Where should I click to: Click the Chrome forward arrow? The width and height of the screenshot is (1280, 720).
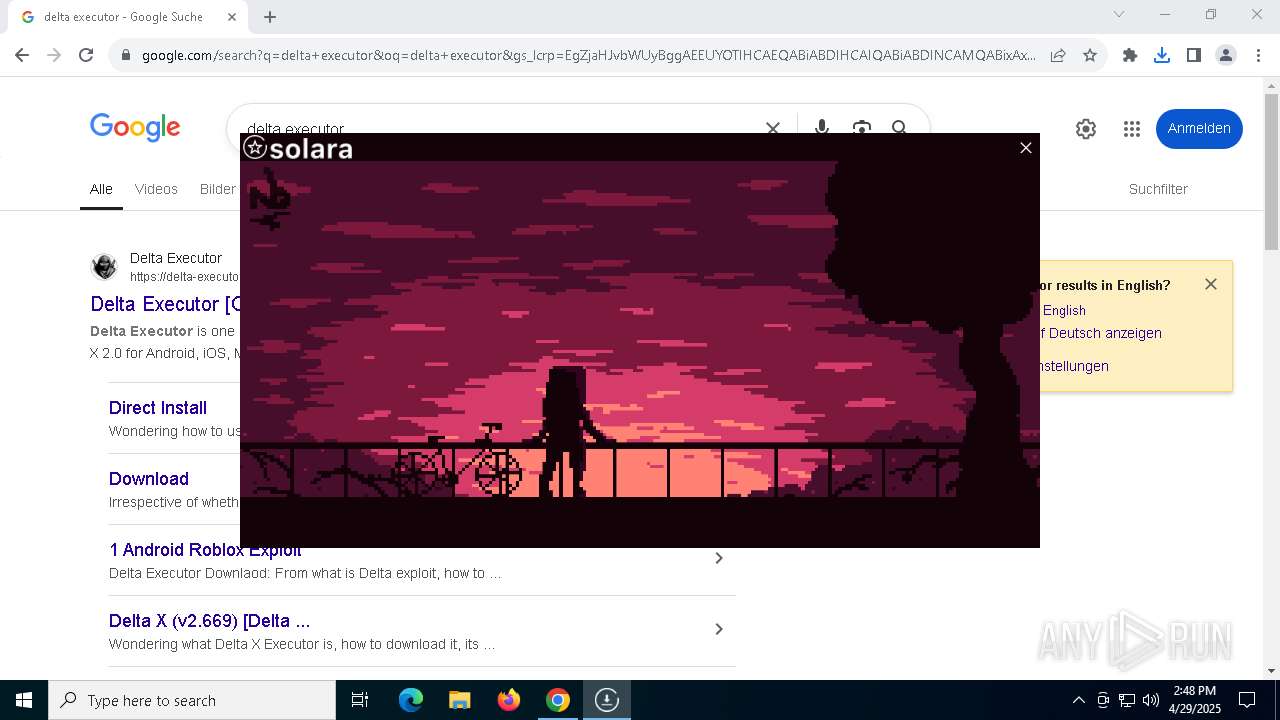pyautogui.click(x=54, y=55)
